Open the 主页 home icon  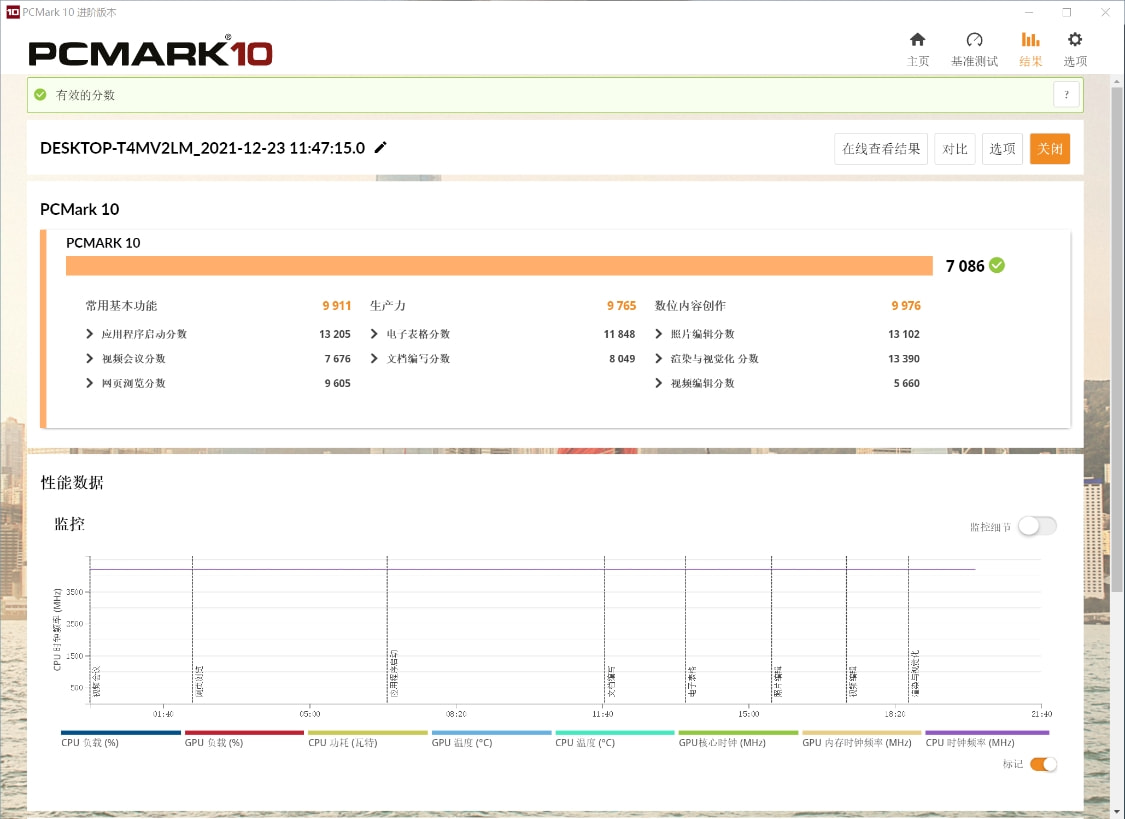917,40
